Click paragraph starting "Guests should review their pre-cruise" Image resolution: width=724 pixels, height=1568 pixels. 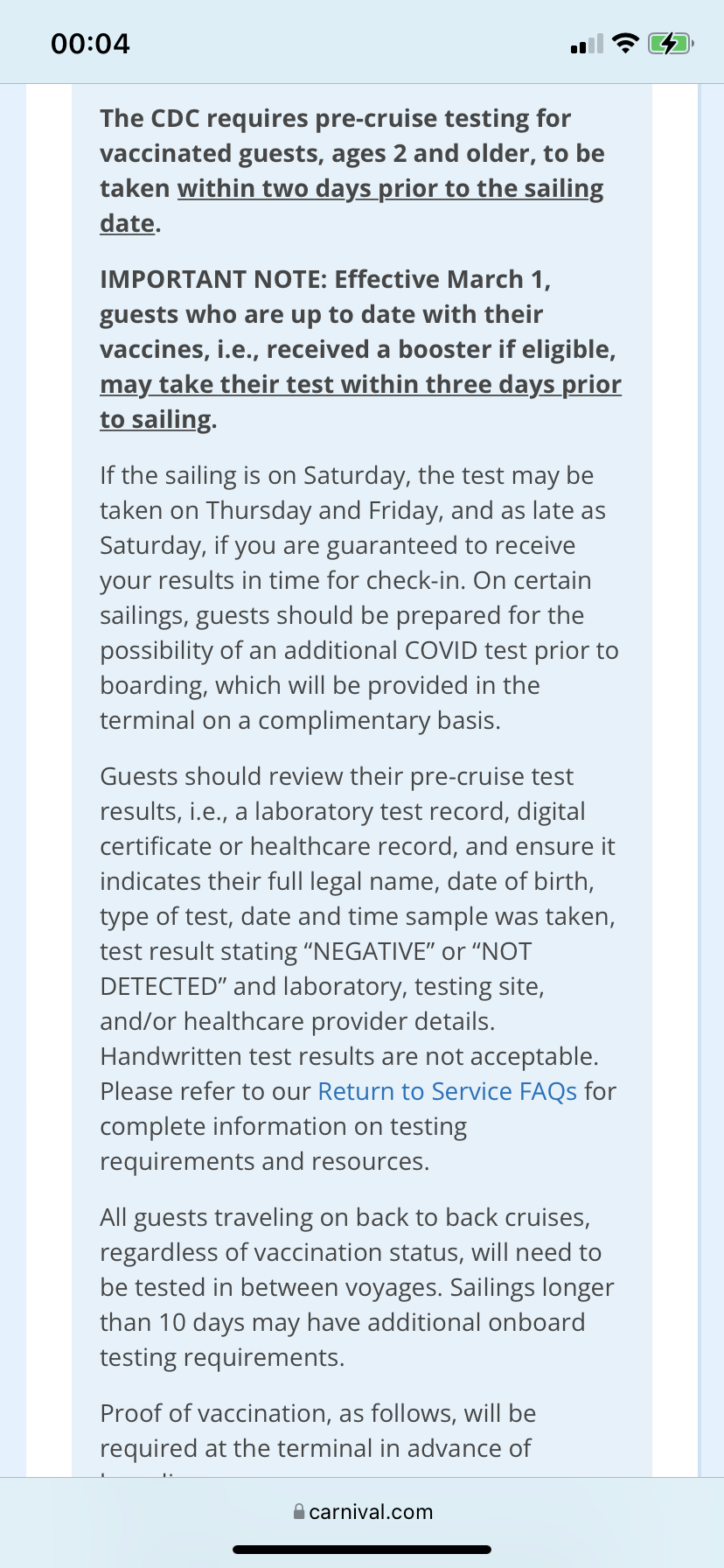click(x=359, y=969)
